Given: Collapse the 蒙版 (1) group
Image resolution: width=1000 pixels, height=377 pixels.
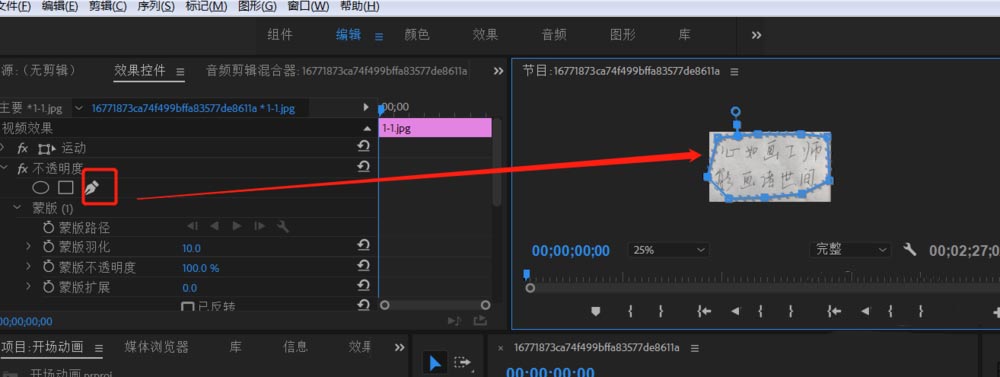Looking at the screenshot, I should [18, 207].
